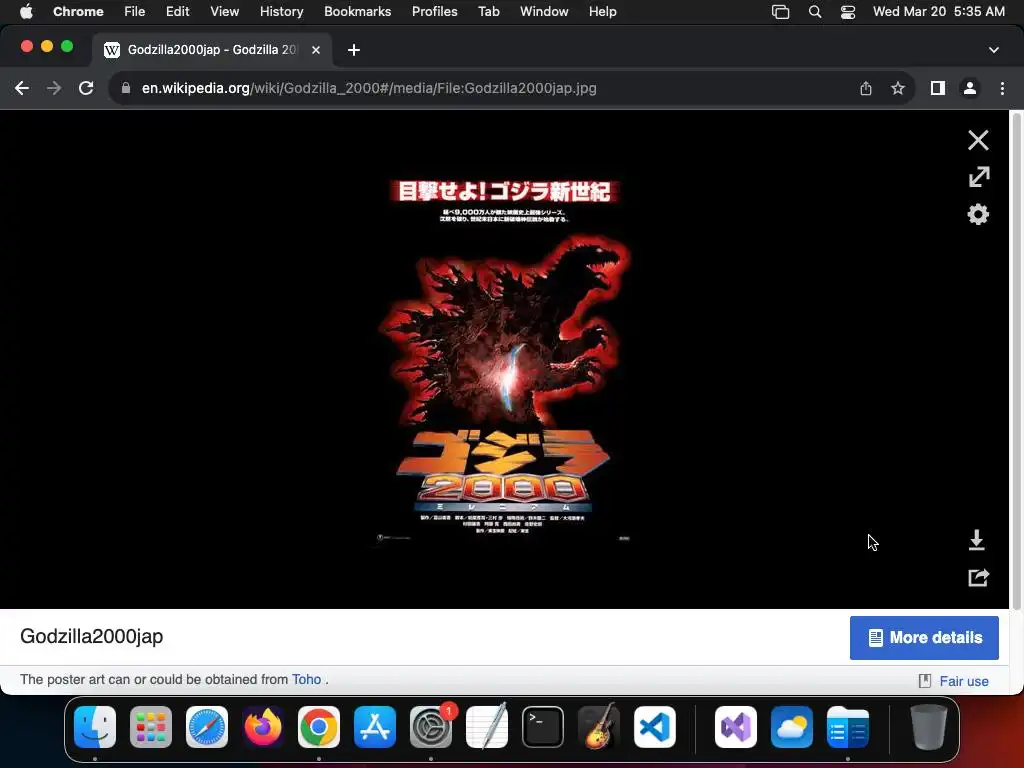Click the screen mirroring menu bar icon

point(780,12)
